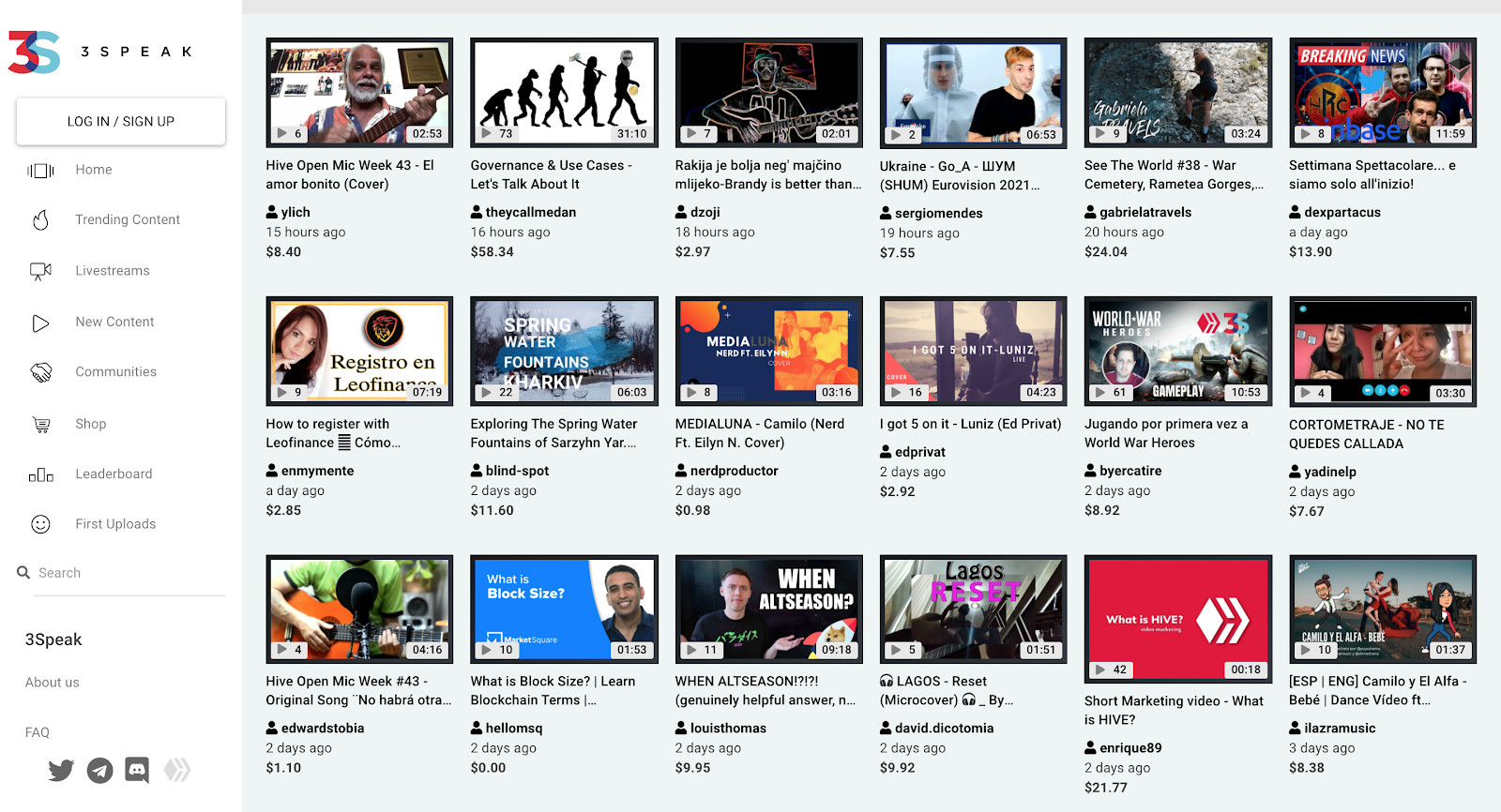Open 'Ukraine - Go_A - ШУМ' video title
The width and height of the screenshot is (1501, 812).
[x=960, y=175]
